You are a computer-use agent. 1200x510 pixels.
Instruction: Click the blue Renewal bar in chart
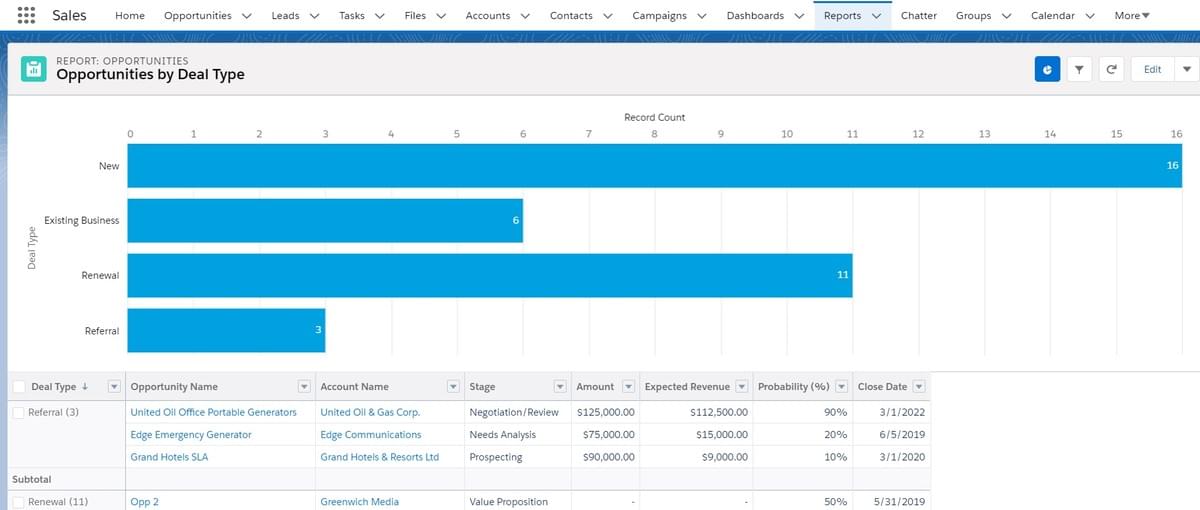pos(489,275)
